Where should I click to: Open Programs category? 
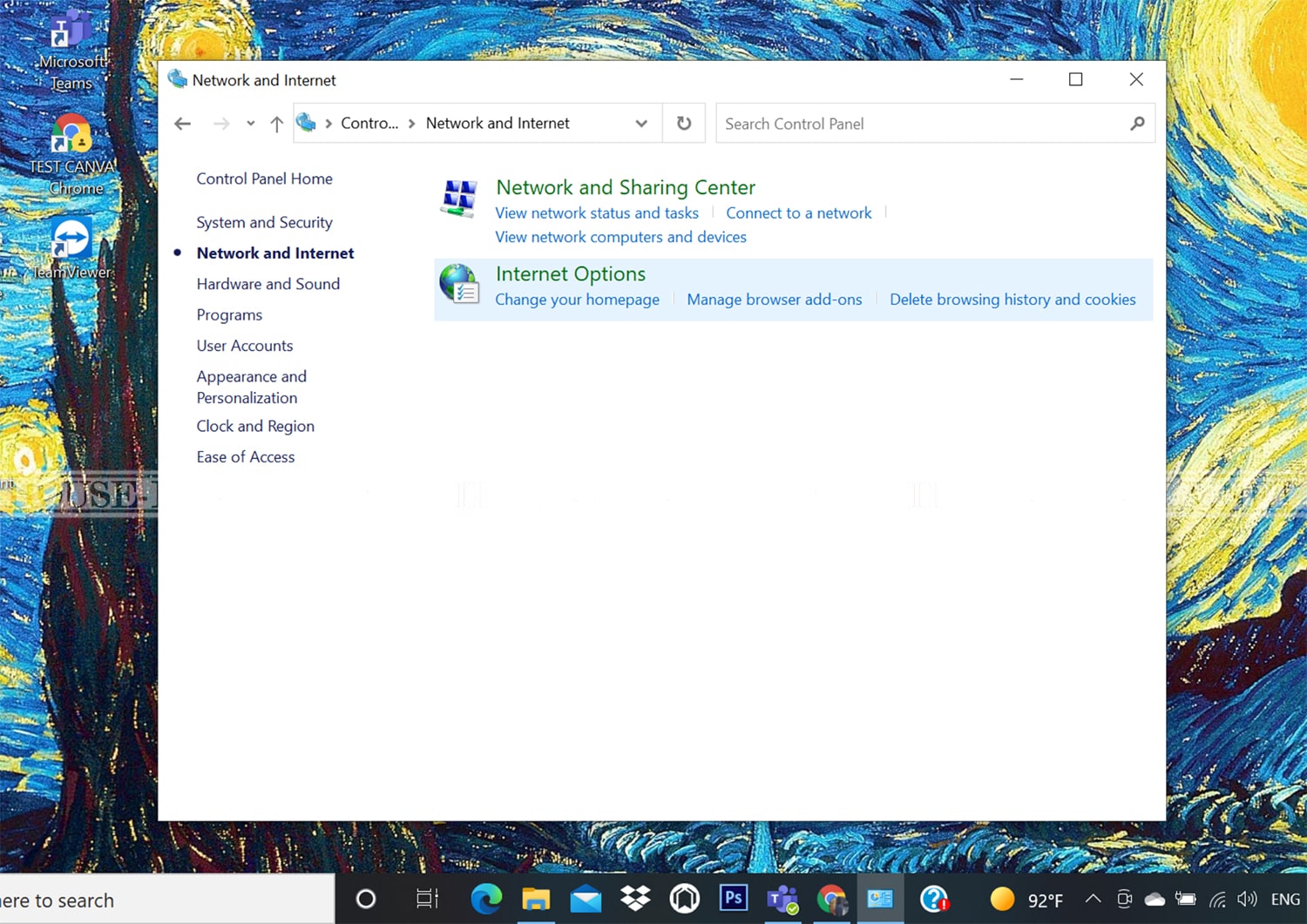click(229, 314)
